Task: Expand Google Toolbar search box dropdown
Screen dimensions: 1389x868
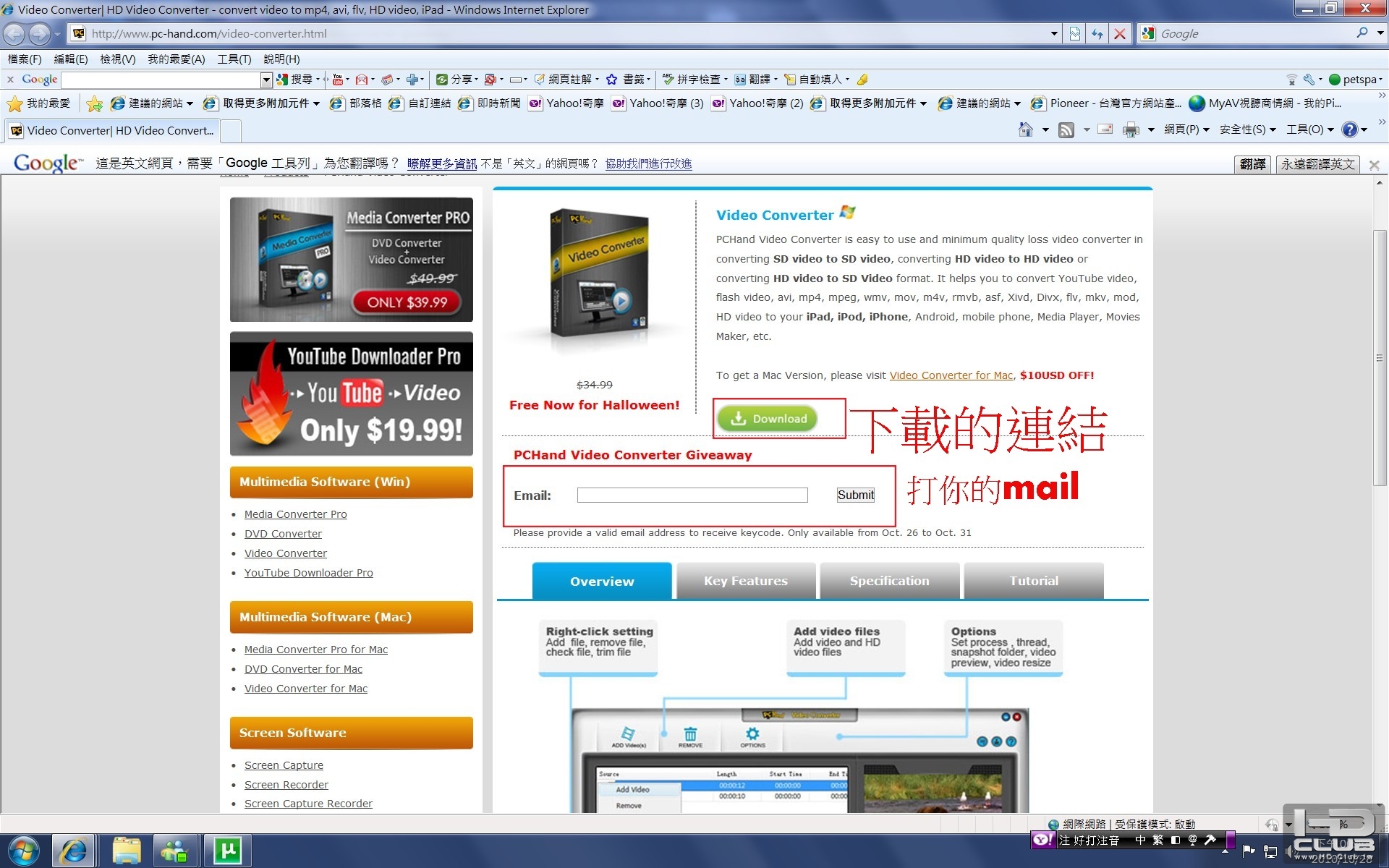Action: (x=266, y=80)
